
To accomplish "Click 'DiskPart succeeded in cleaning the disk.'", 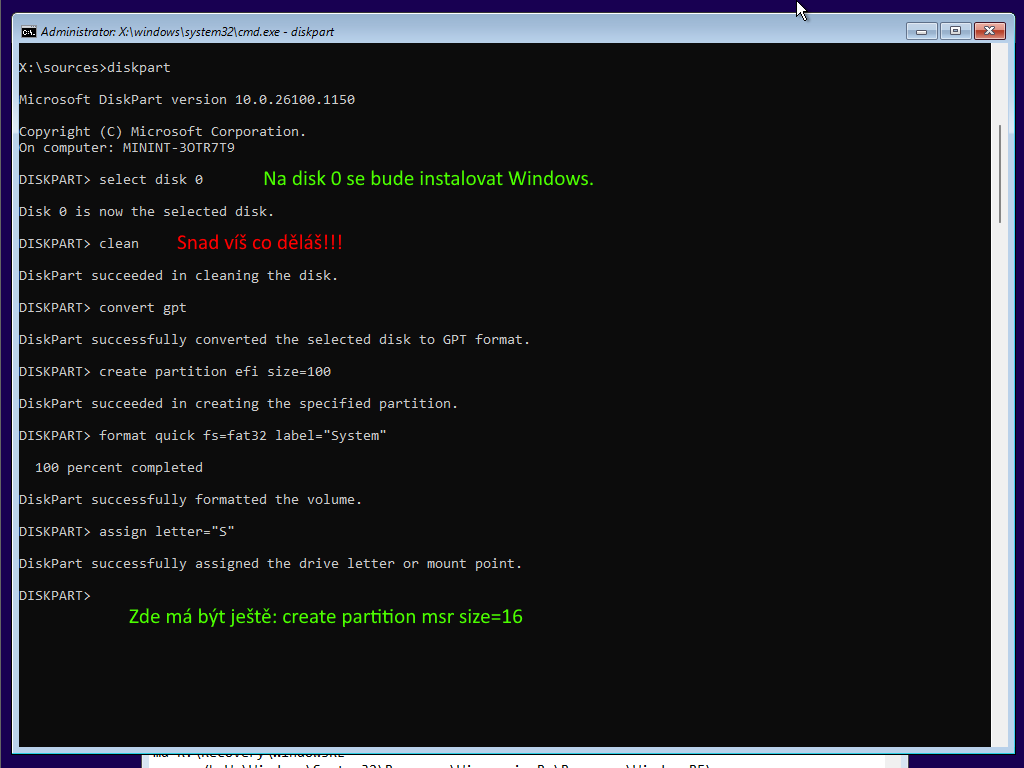I will click(178, 275).
